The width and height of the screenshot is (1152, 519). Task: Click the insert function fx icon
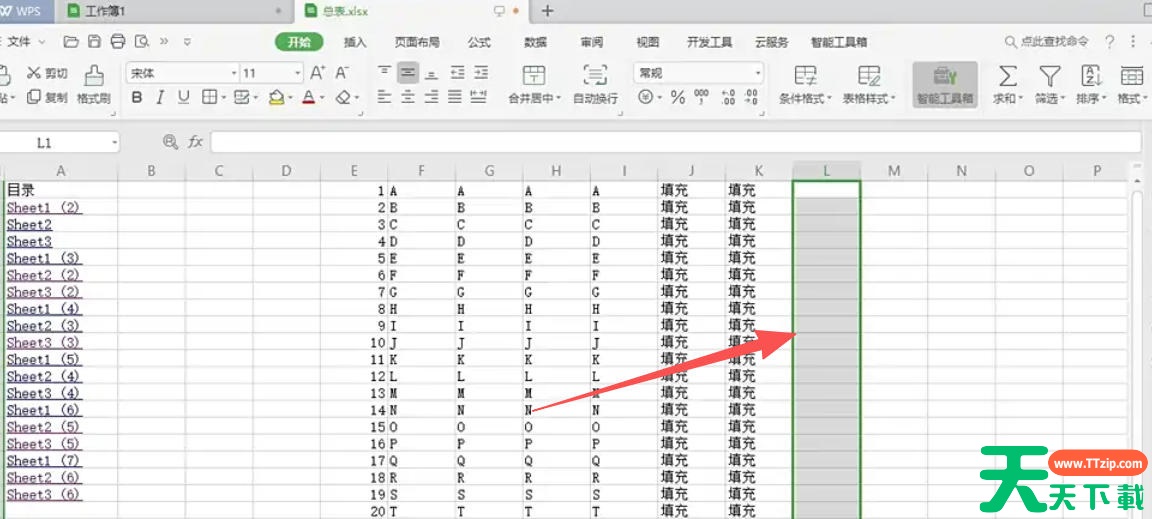[x=195, y=143]
